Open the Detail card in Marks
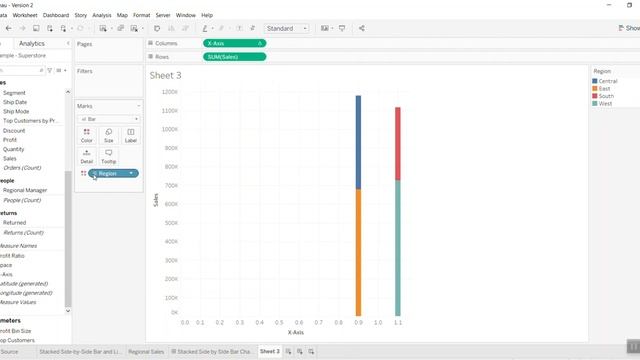Viewport: 640px width, 360px height. 87,157
